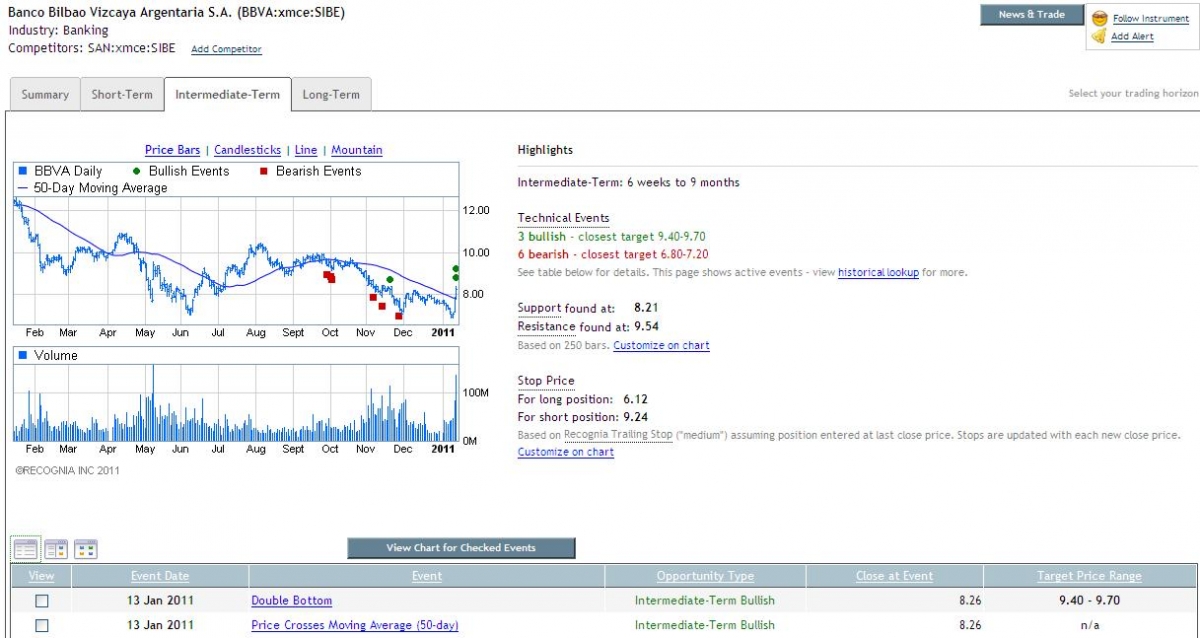Switch chart to Price Bars
The height and width of the screenshot is (638, 1200).
[172, 150]
